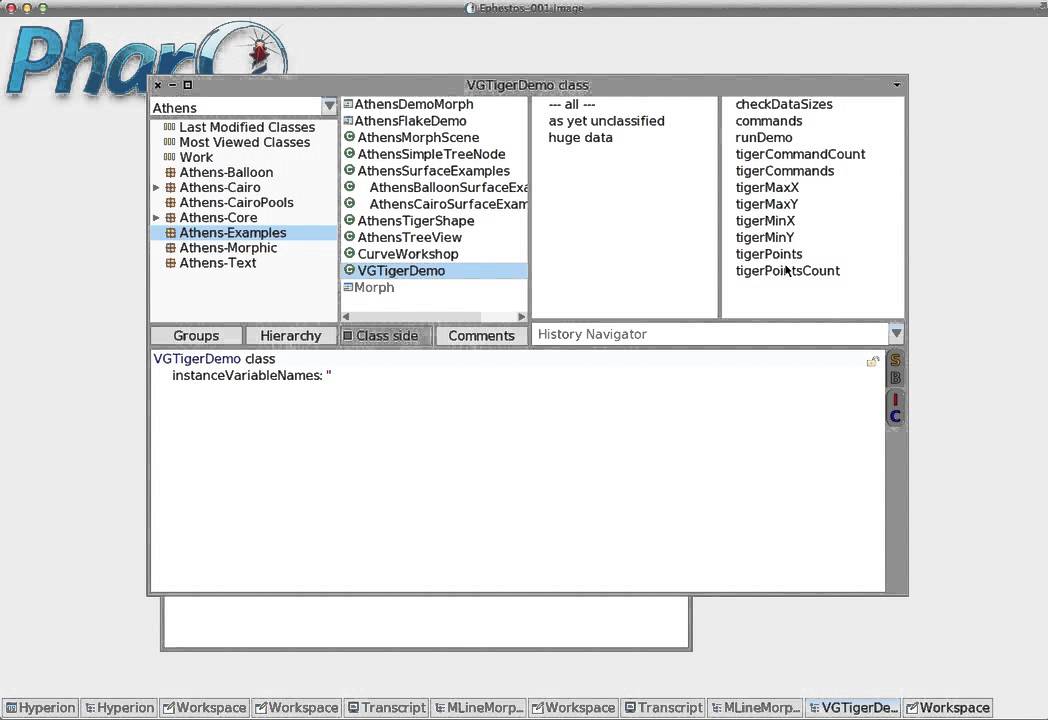Click the collapse window icon in browser title bar
Screen dimensions: 1048x720
172,85
